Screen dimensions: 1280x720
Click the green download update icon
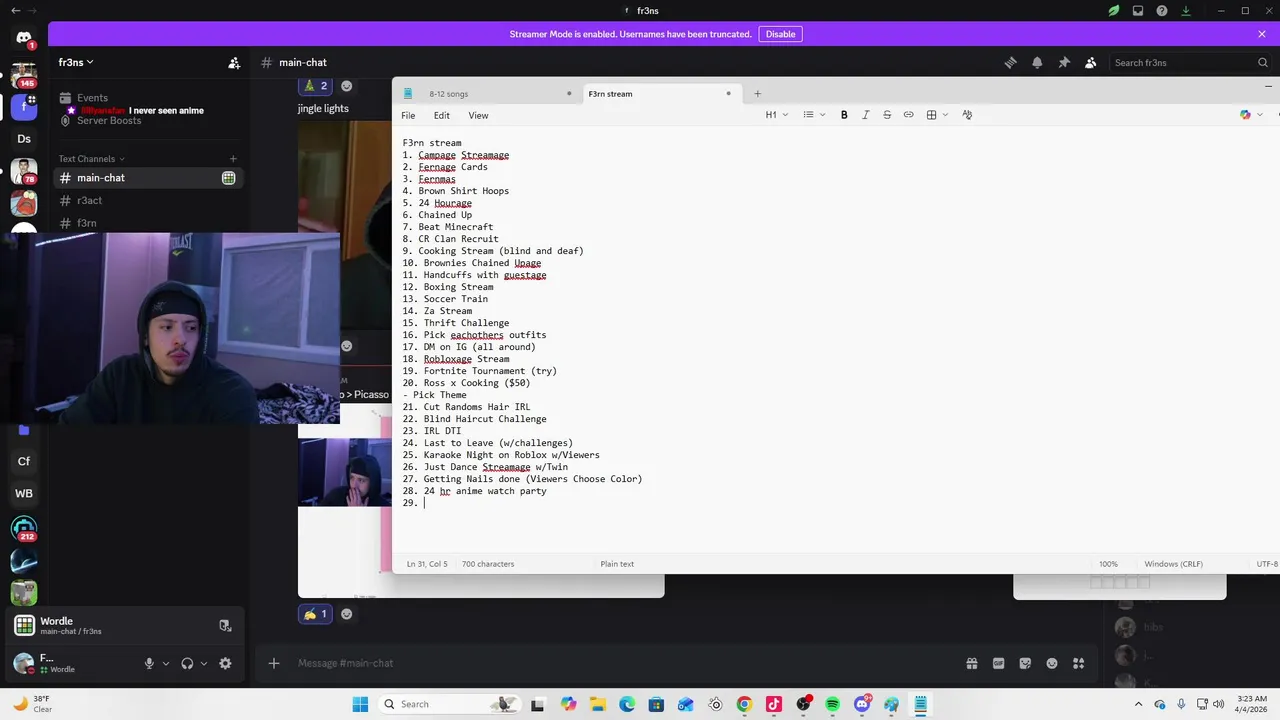(x=1186, y=11)
